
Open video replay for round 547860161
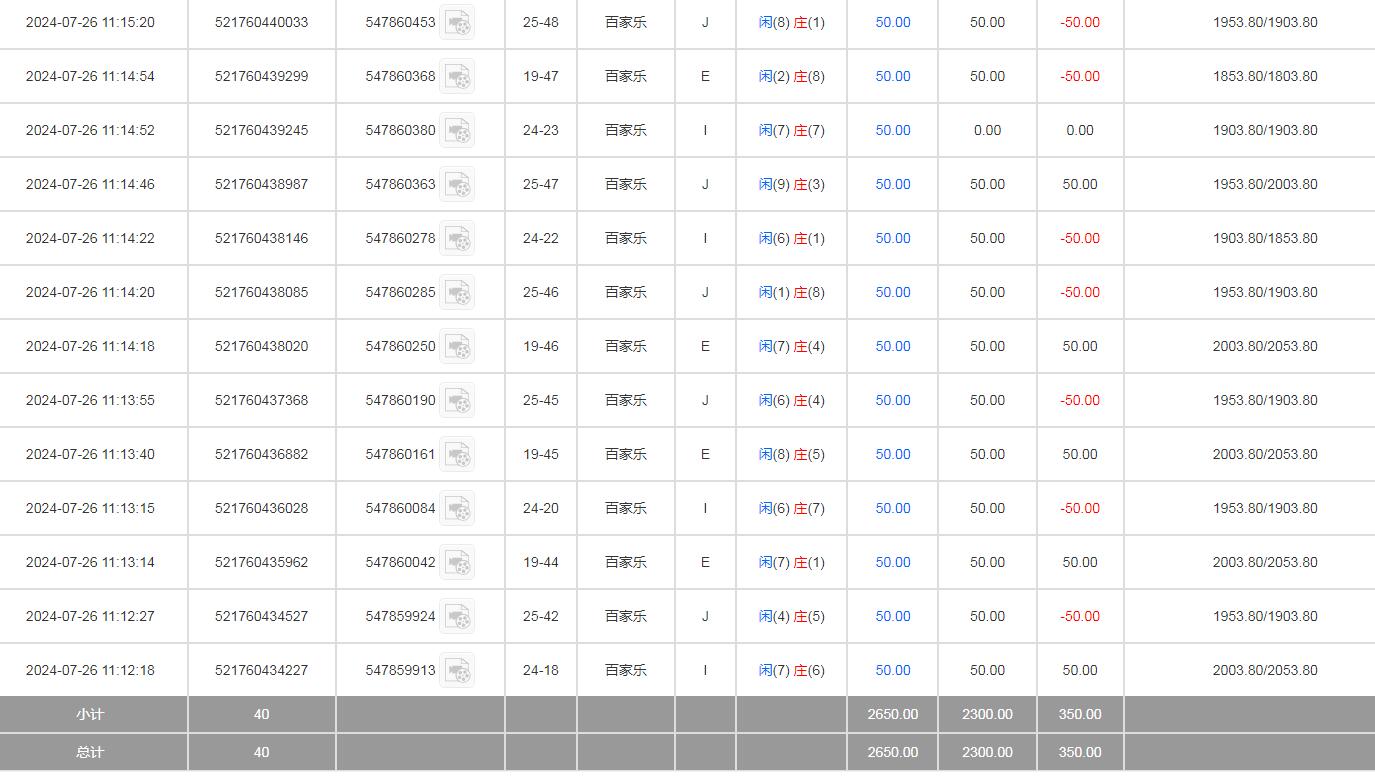(457, 454)
